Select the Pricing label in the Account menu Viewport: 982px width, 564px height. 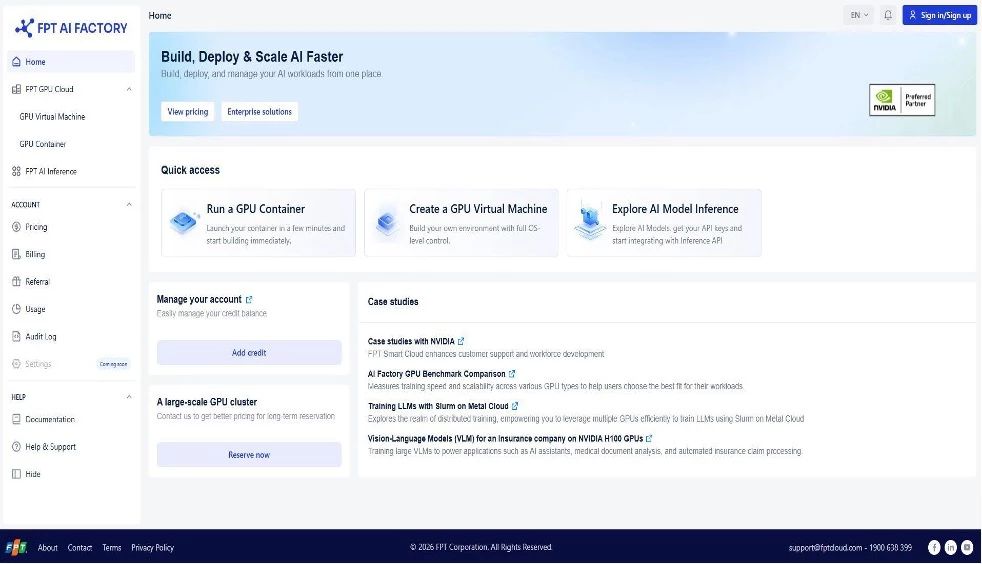[36, 227]
